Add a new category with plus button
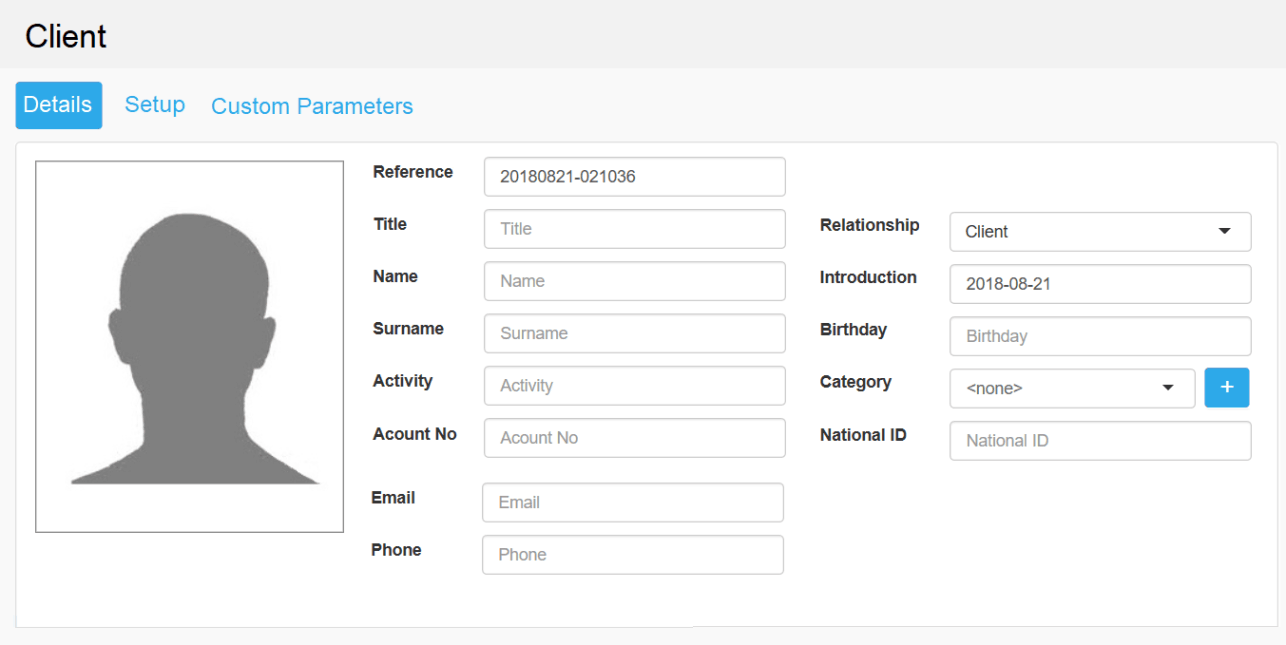 (x=1227, y=388)
